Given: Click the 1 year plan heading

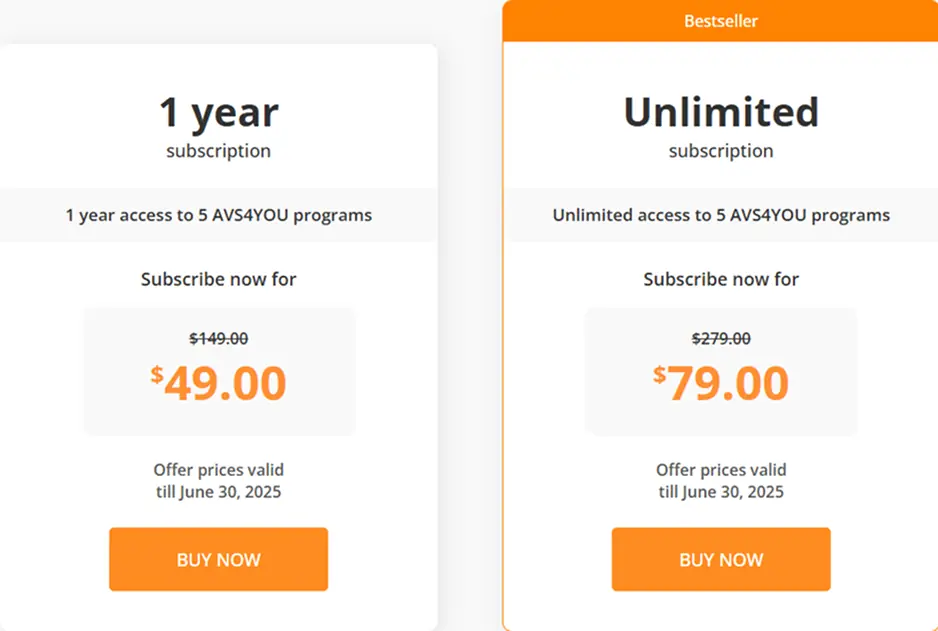Looking at the screenshot, I should [218, 112].
